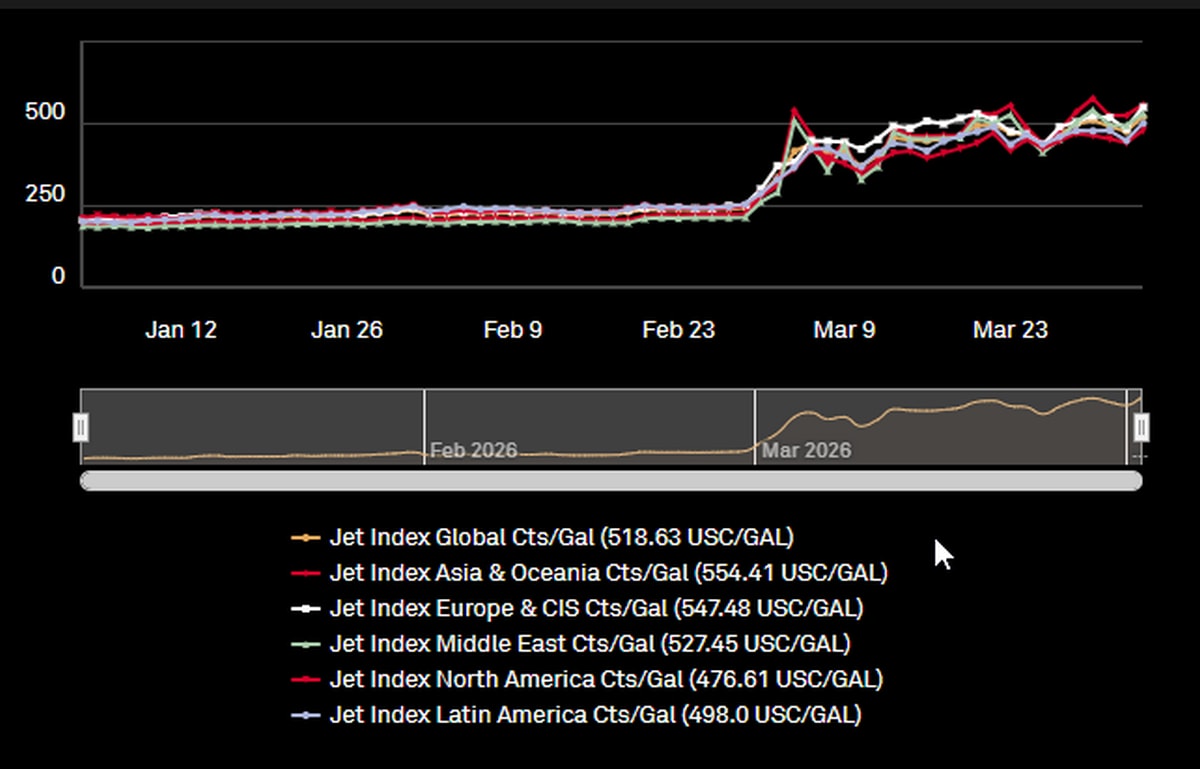The width and height of the screenshot is (1200, 769).
Task: Click the horizontal scrollbar below the navigator
Action: [x=610, y=481]
